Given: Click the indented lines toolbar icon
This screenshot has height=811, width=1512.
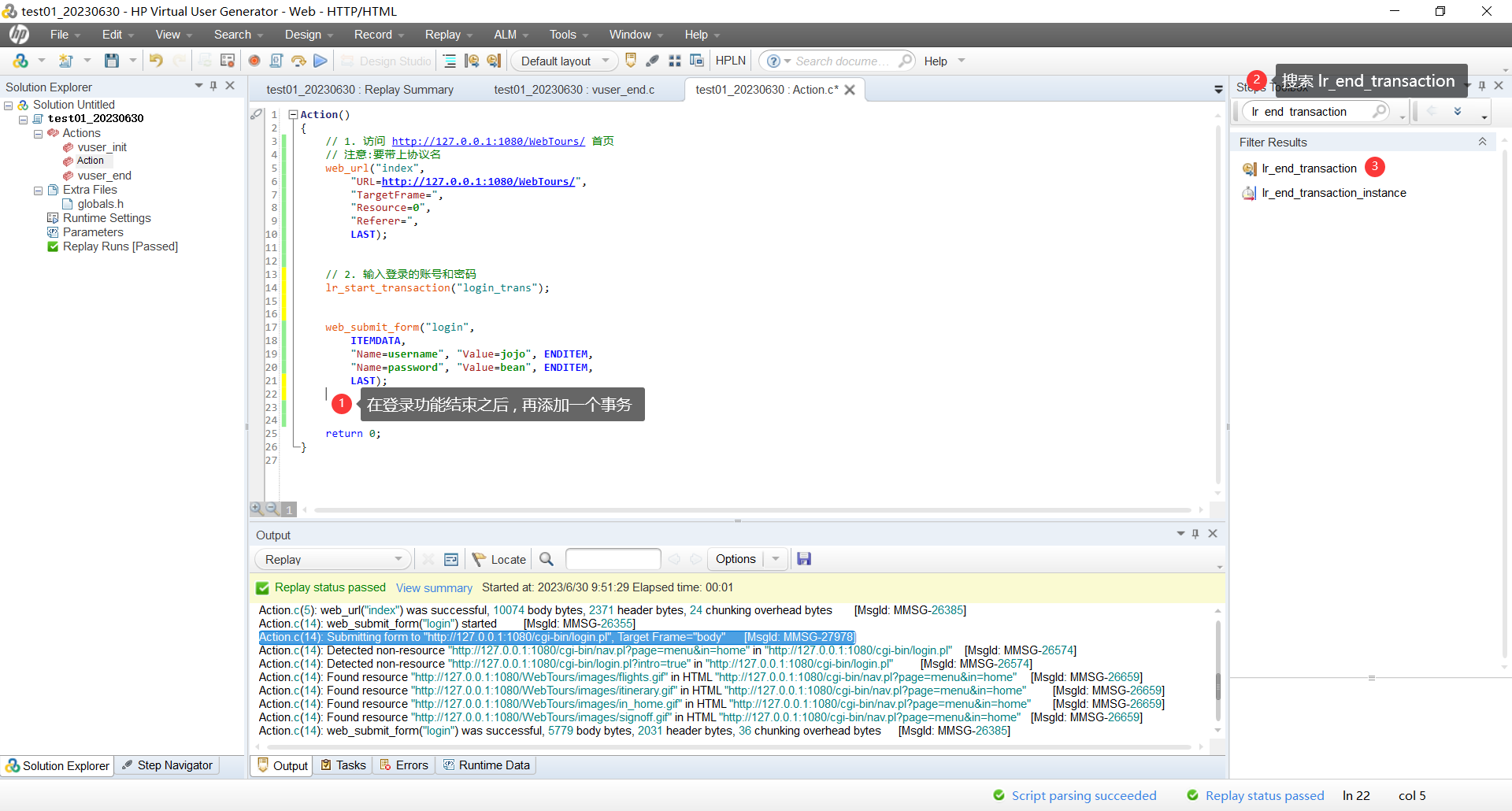Looking at the screenshot, I should point(450,61).
